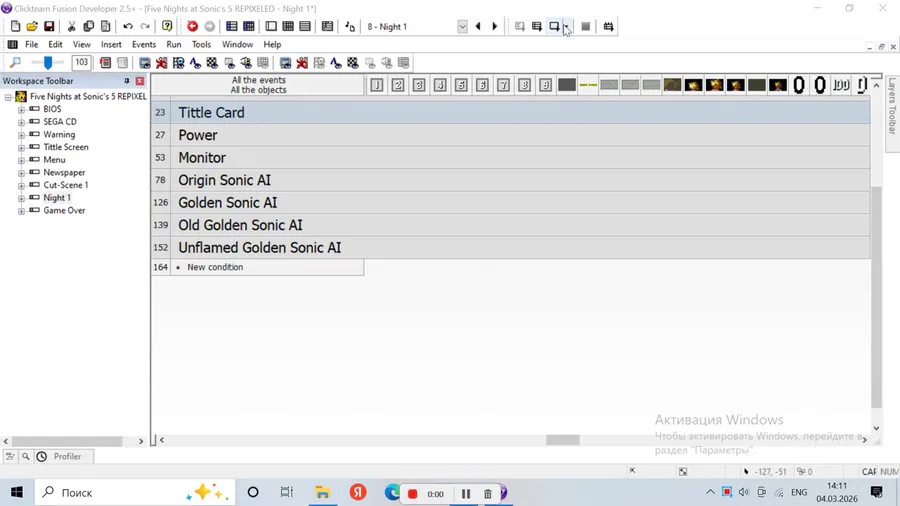Screen dimensions: 900x506
Task: Click the red event list icon beside zoom field
Action: tap(105, 63)
